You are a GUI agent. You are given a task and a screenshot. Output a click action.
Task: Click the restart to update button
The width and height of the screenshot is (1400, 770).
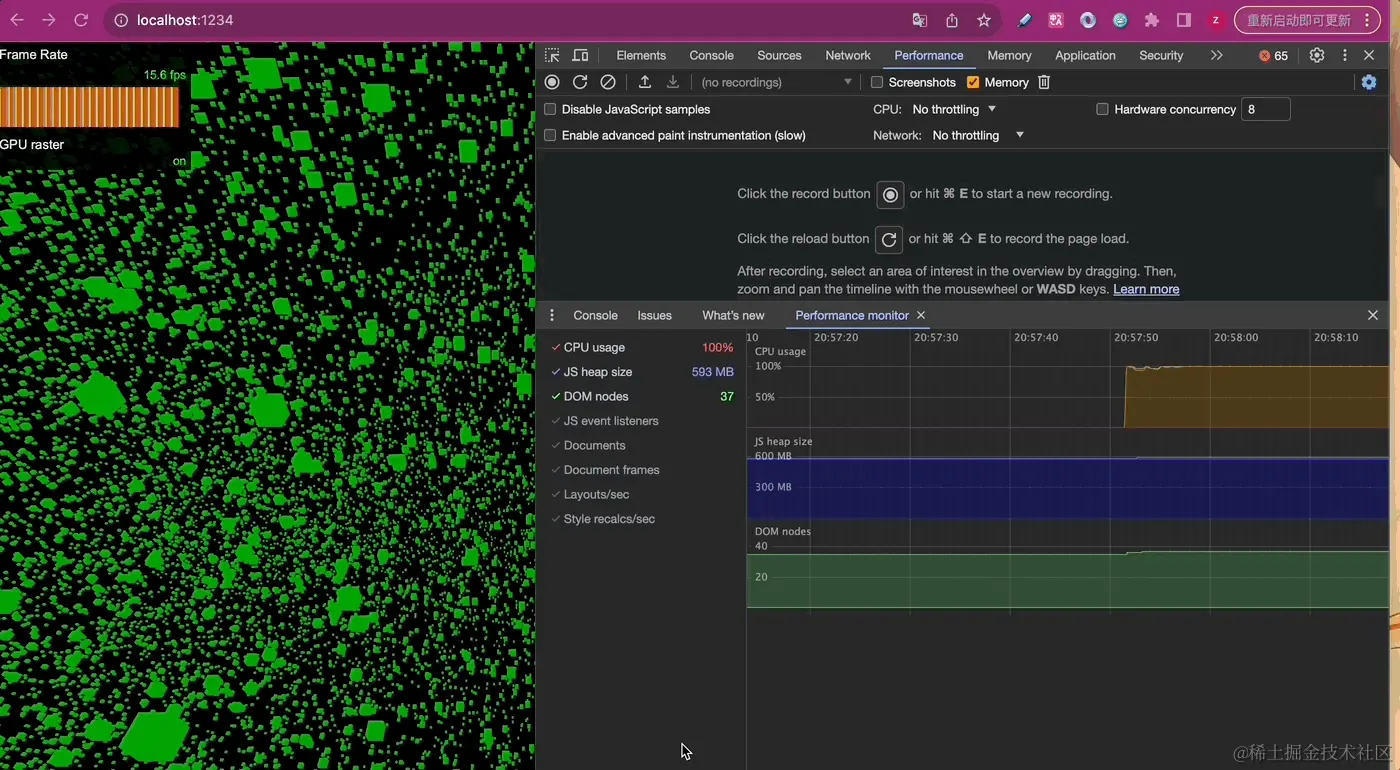(1309, 20)
